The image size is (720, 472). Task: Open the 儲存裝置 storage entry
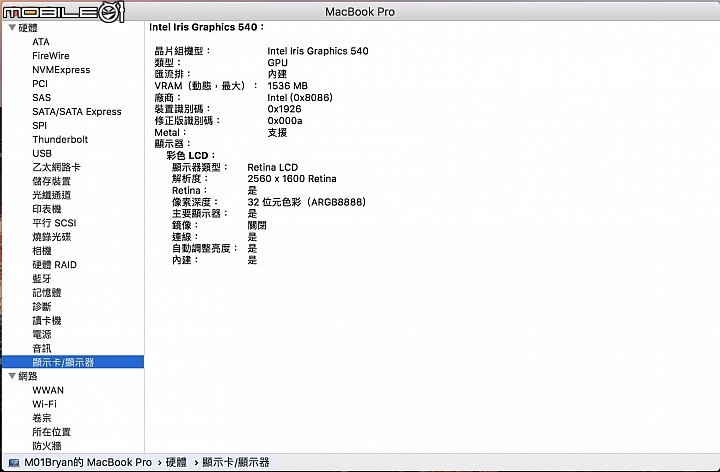click(51, 181)
